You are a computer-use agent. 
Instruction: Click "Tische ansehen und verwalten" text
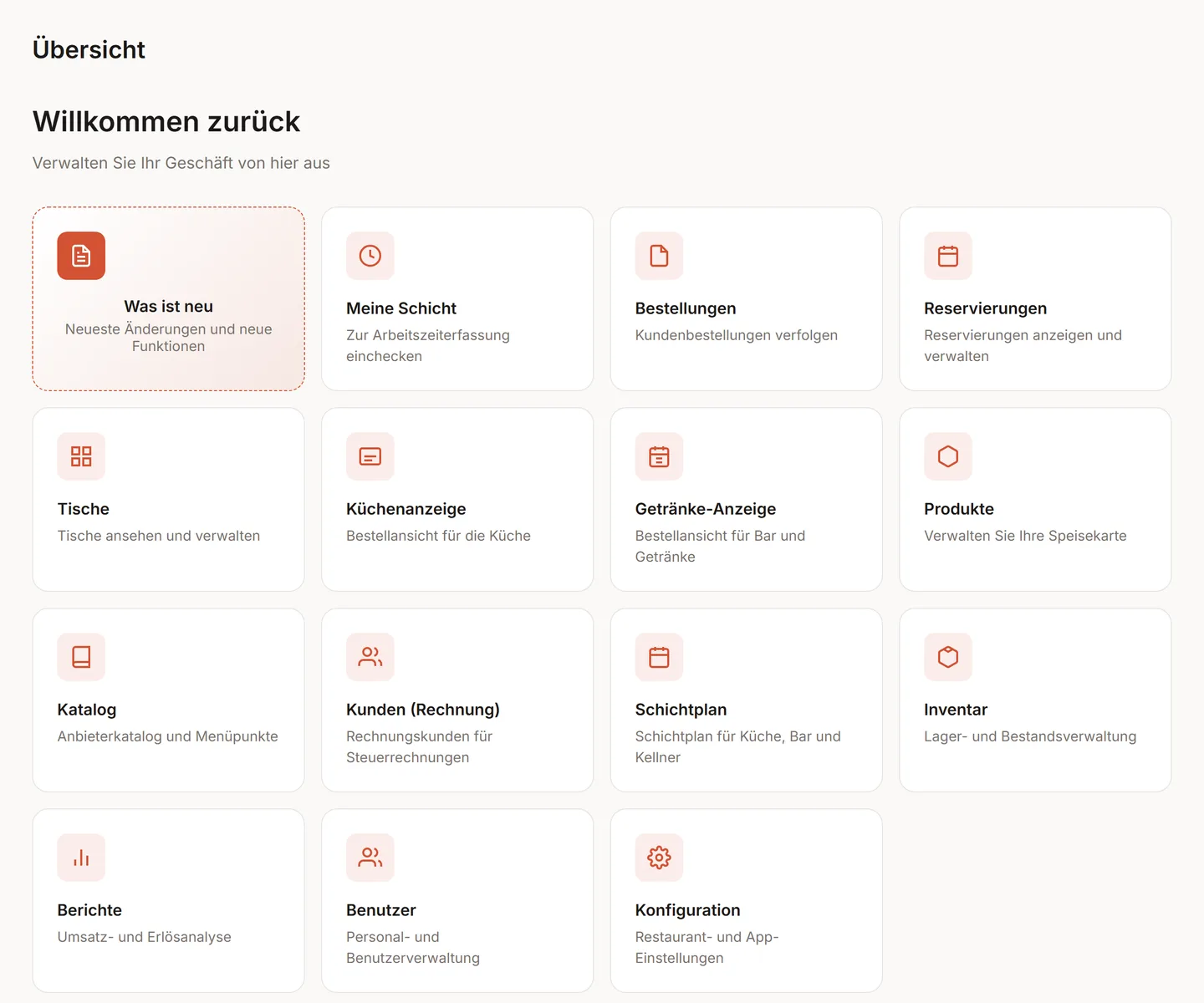(159, 536)
